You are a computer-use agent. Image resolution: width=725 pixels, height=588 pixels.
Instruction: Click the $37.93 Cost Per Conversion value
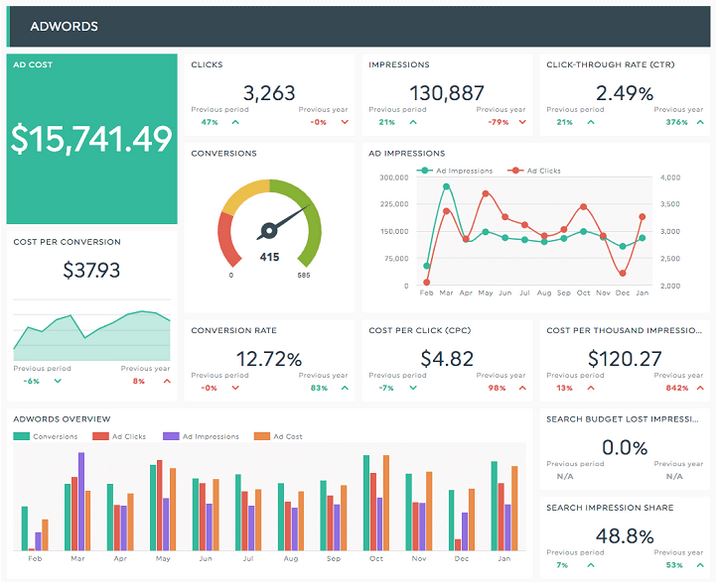[x=92, y=270]
